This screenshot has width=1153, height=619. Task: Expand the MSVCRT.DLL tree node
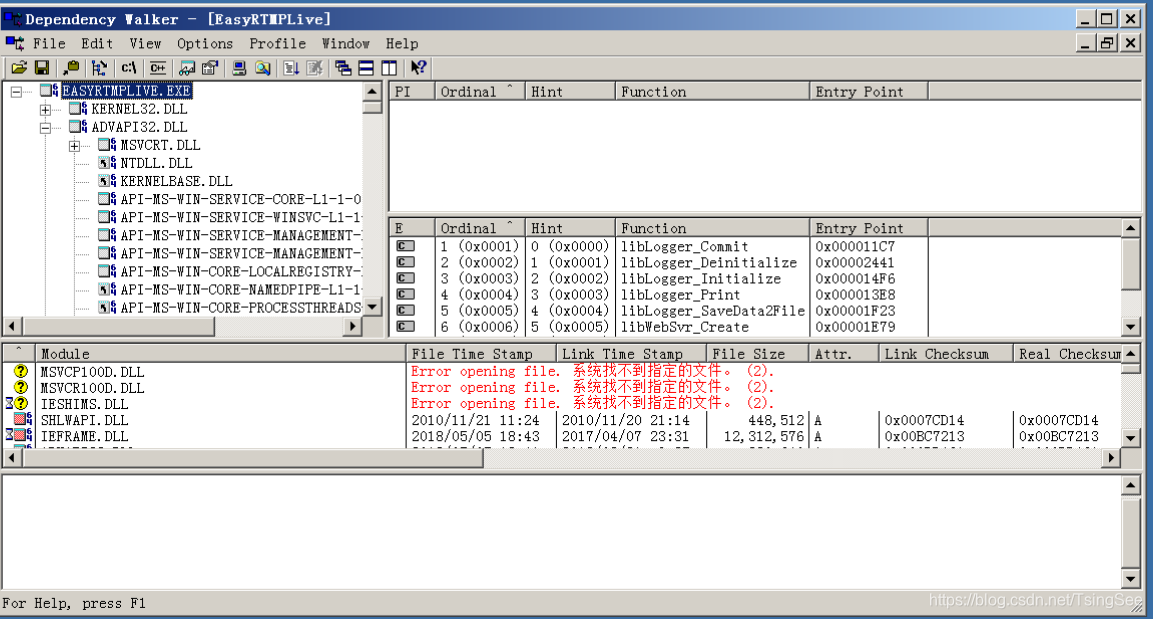tap(74, 146)
